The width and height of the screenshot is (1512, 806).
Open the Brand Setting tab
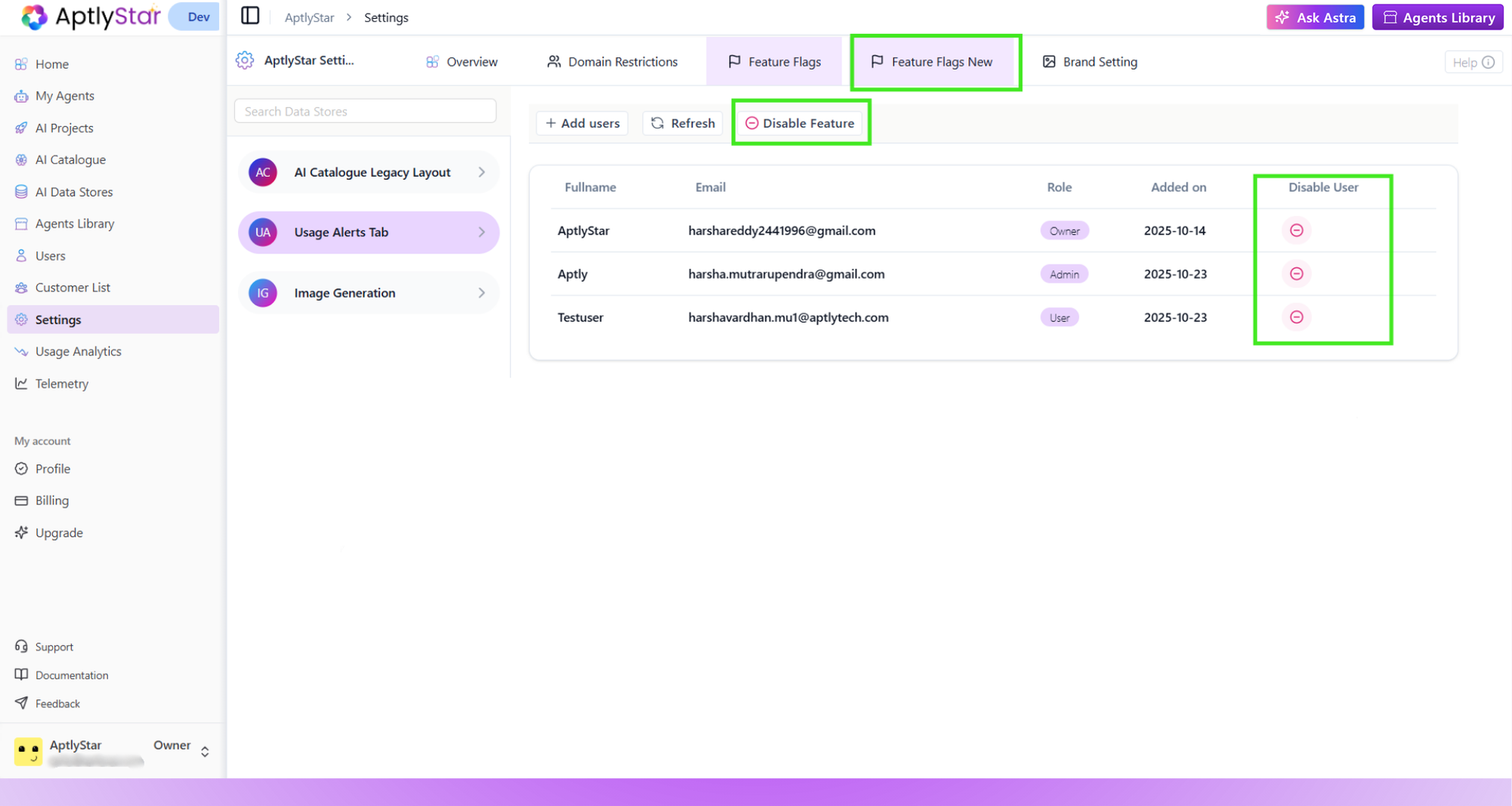pyautogui.click(x=1089, y=61)
